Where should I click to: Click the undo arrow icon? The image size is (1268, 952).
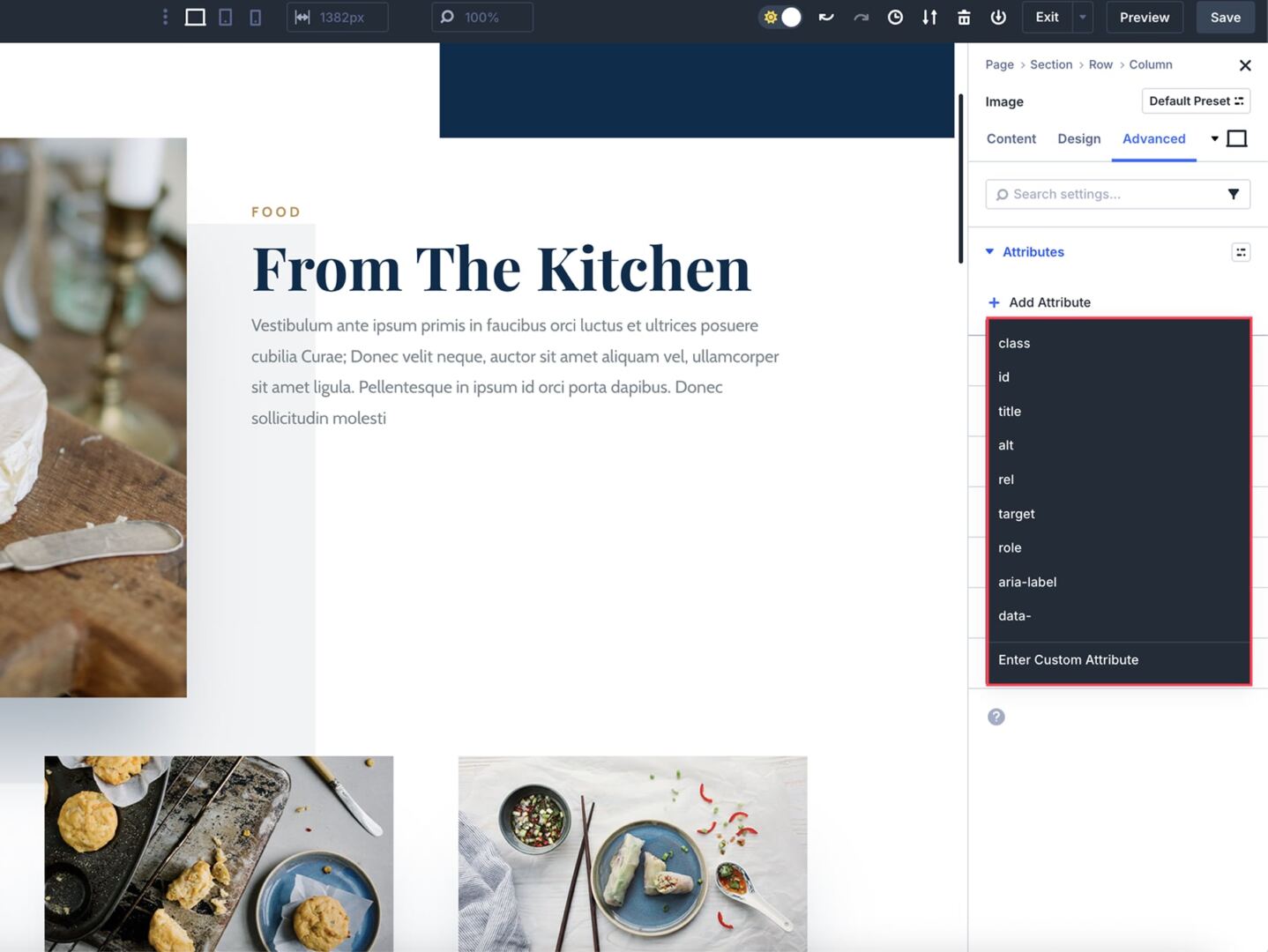826,18
